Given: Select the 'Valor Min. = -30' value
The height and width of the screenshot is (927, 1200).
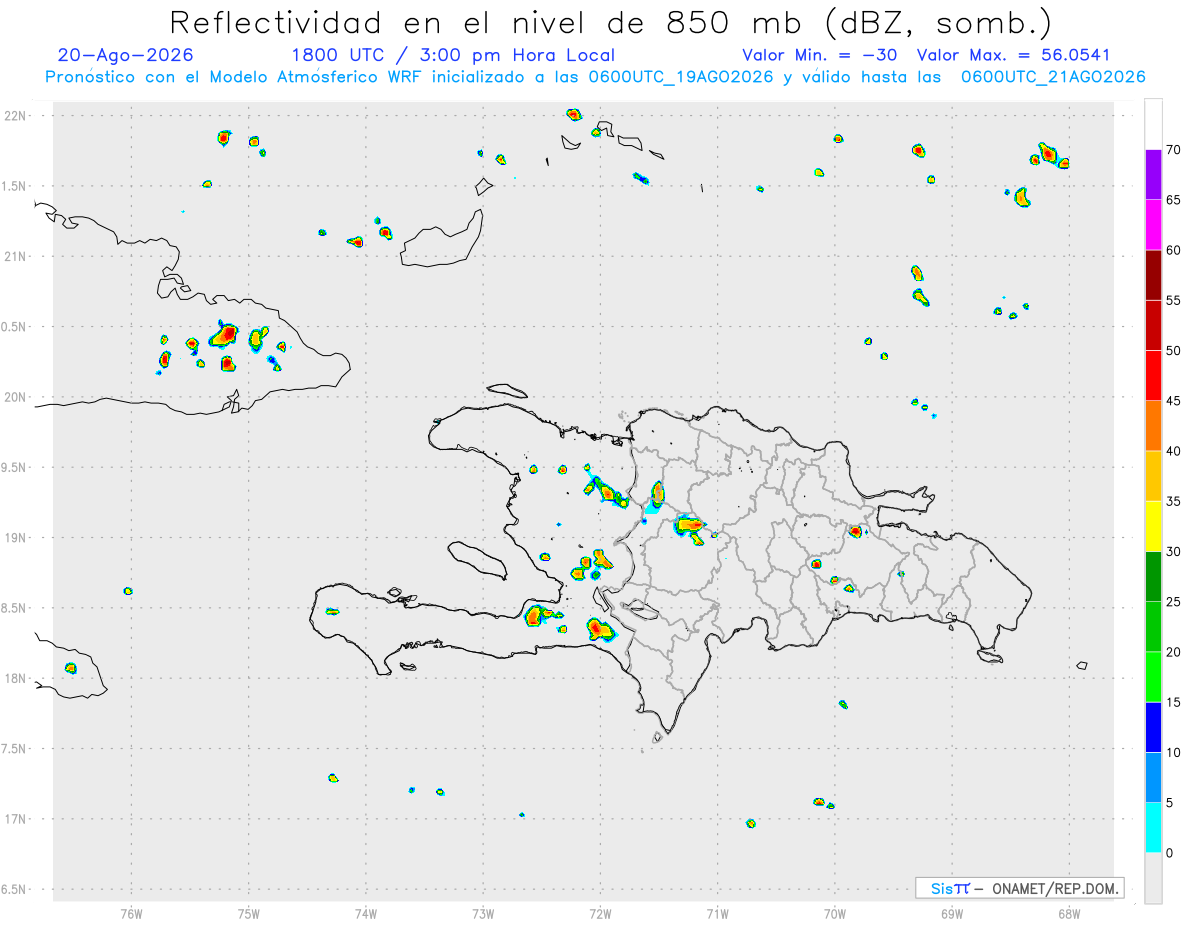Looking at the screenshot, I should click(820, 55).
